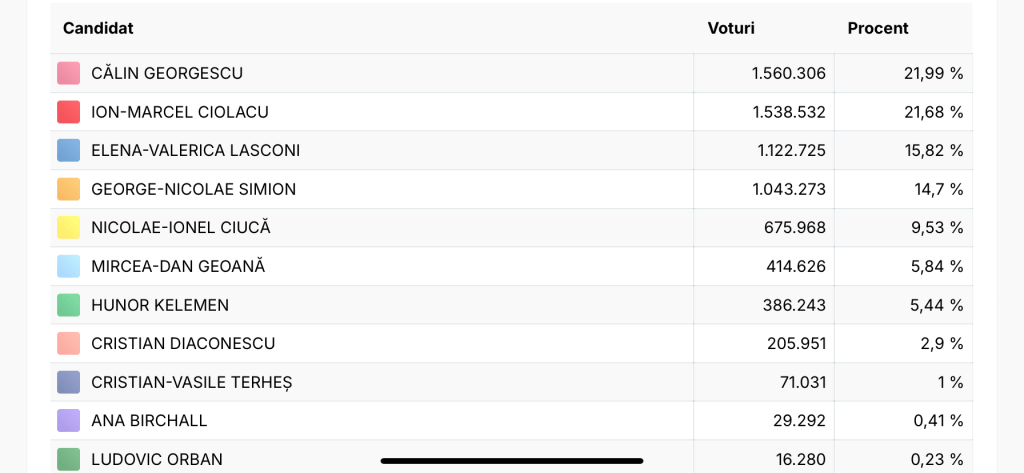Click the Procent column header
Image resolution: width=1024 pixels, height=473 pixels.
[878, 28]
